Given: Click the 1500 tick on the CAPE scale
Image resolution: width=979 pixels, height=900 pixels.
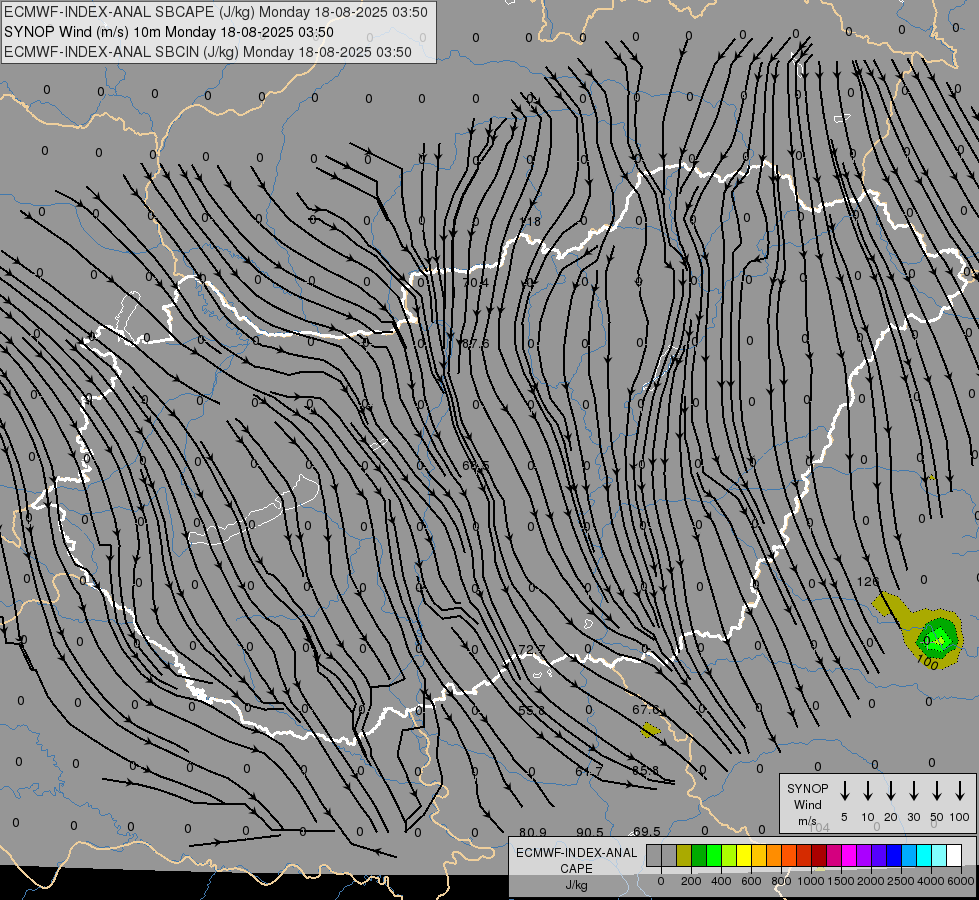Looking at the screenshot, I should pyautogui.click(x=840, y=881).
